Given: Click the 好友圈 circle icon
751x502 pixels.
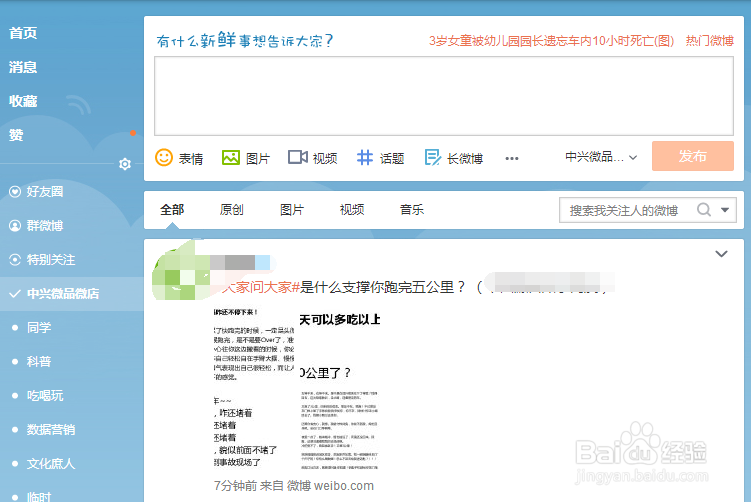Looking at the screenshot, I should click(x=15, y=192).
